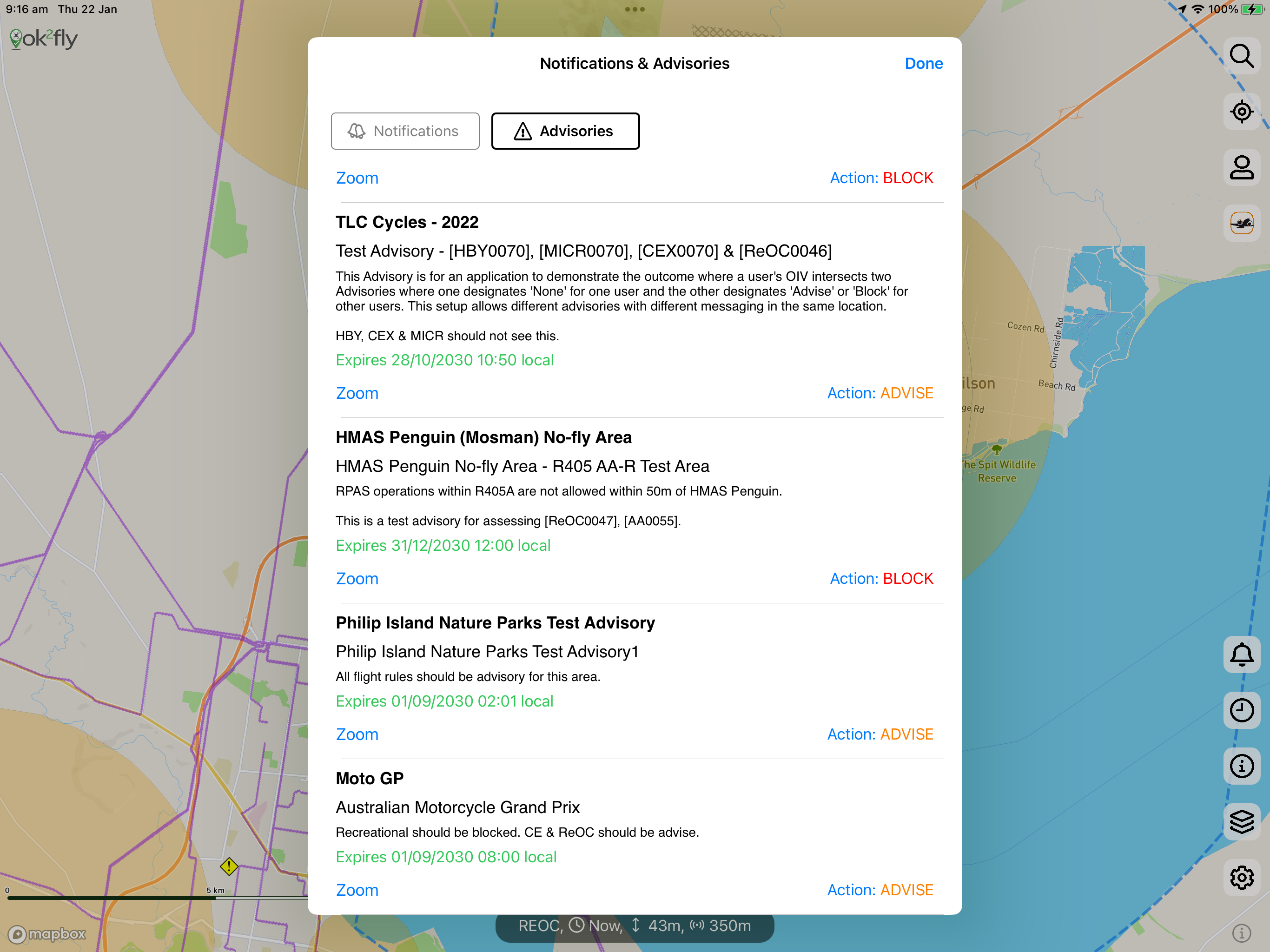Tap the Moto GP heading

[x=370, y=779]
